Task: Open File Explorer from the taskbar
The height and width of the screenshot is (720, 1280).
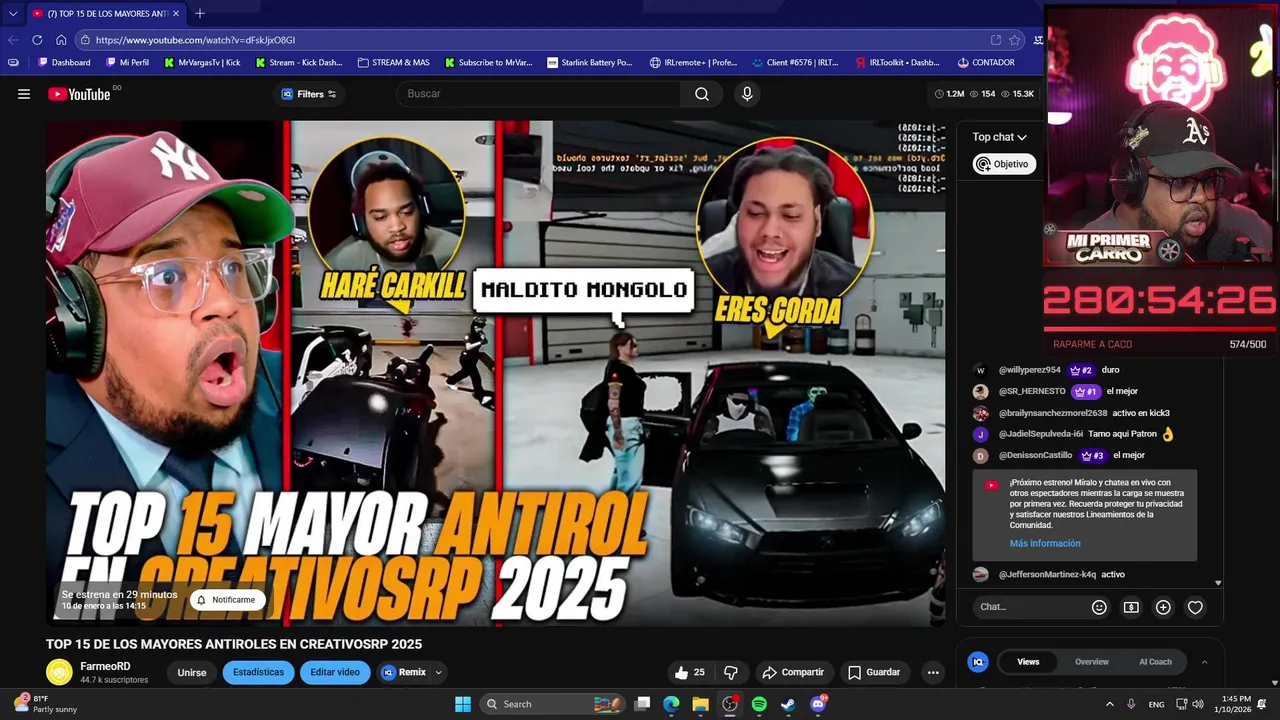Action: tap(700, 704)
